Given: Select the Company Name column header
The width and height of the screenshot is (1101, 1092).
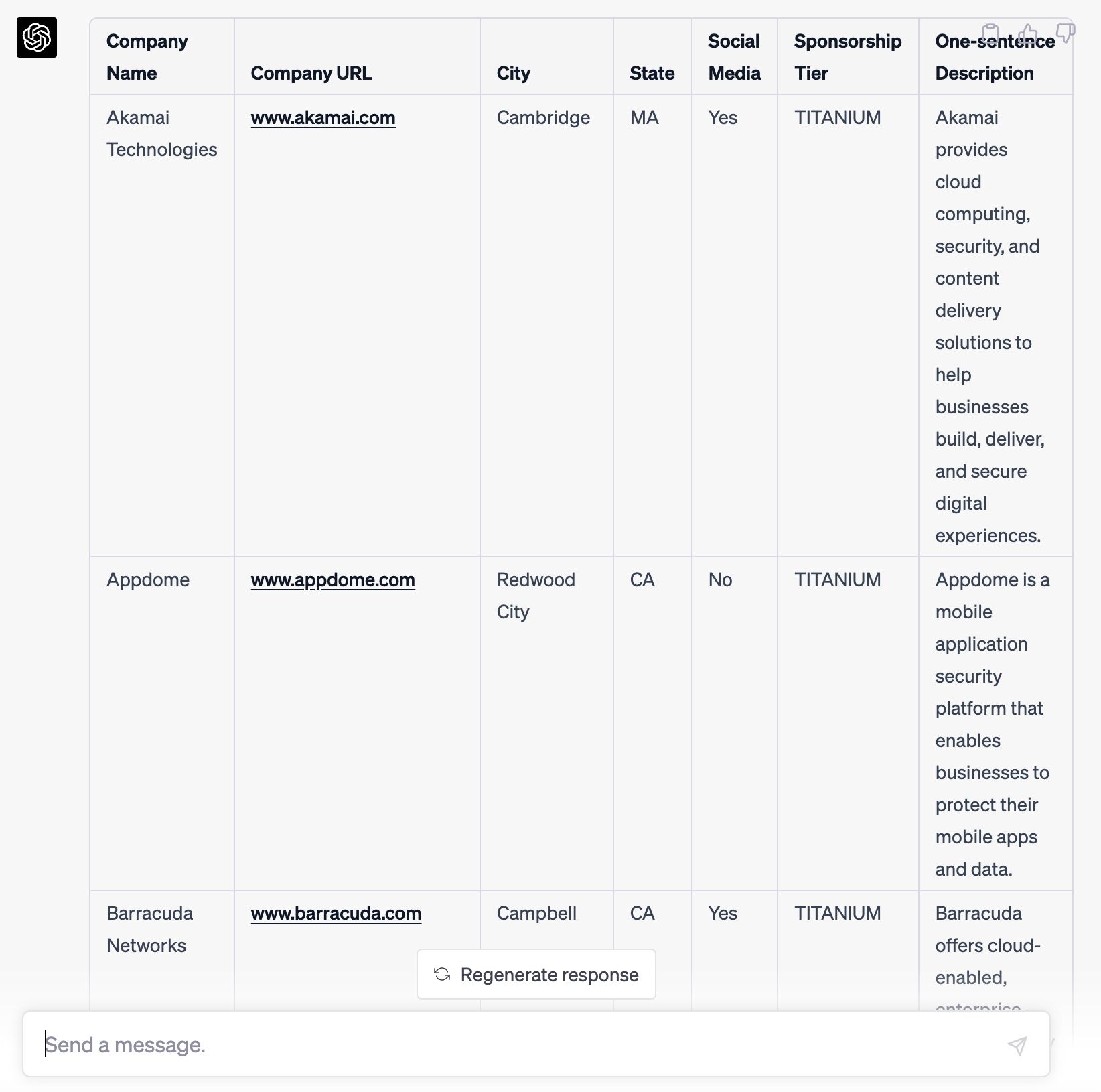Looking at the screenshot, I should coord(147,56).
